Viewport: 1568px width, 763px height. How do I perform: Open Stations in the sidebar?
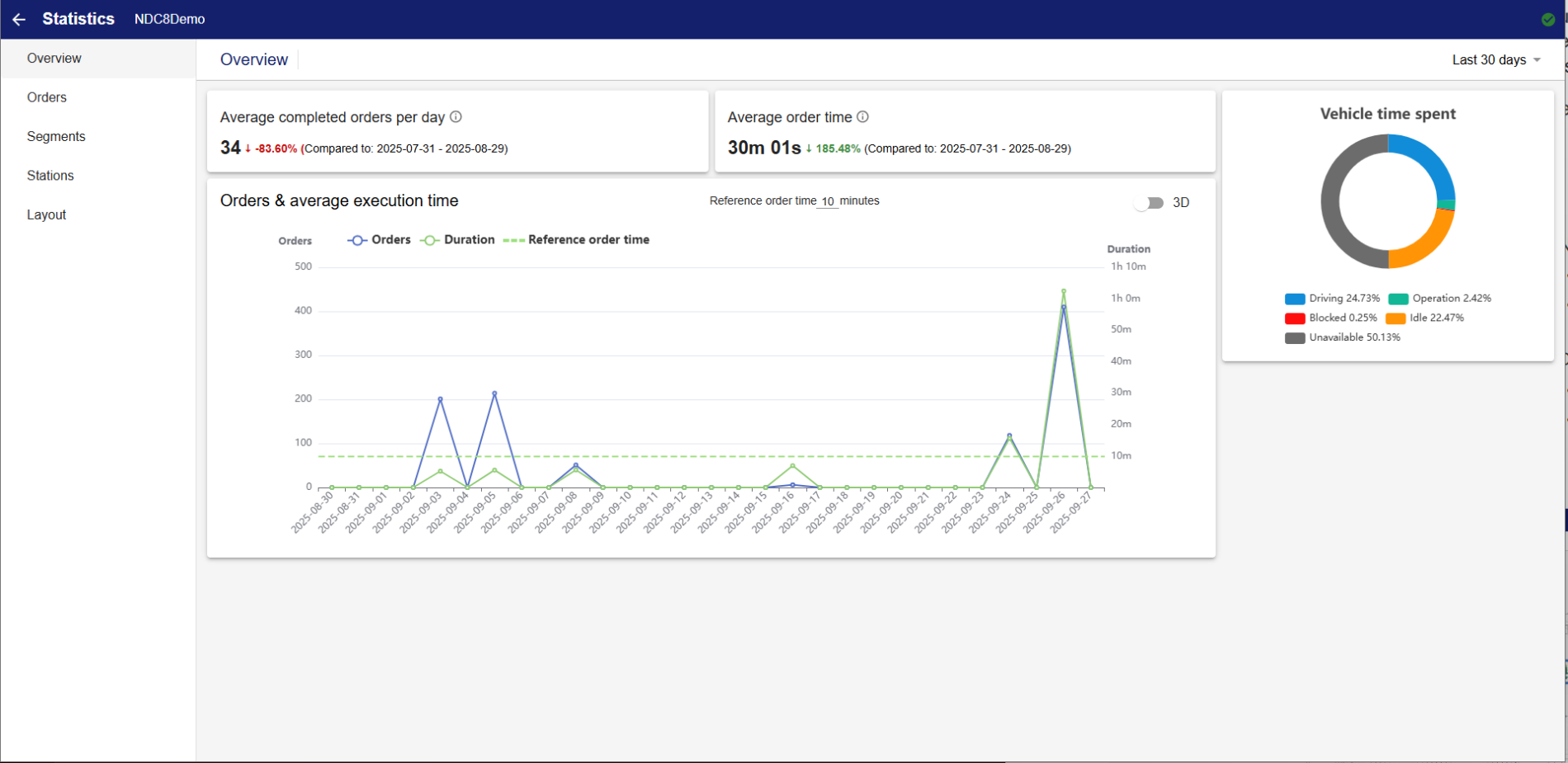tap(98, 176)
